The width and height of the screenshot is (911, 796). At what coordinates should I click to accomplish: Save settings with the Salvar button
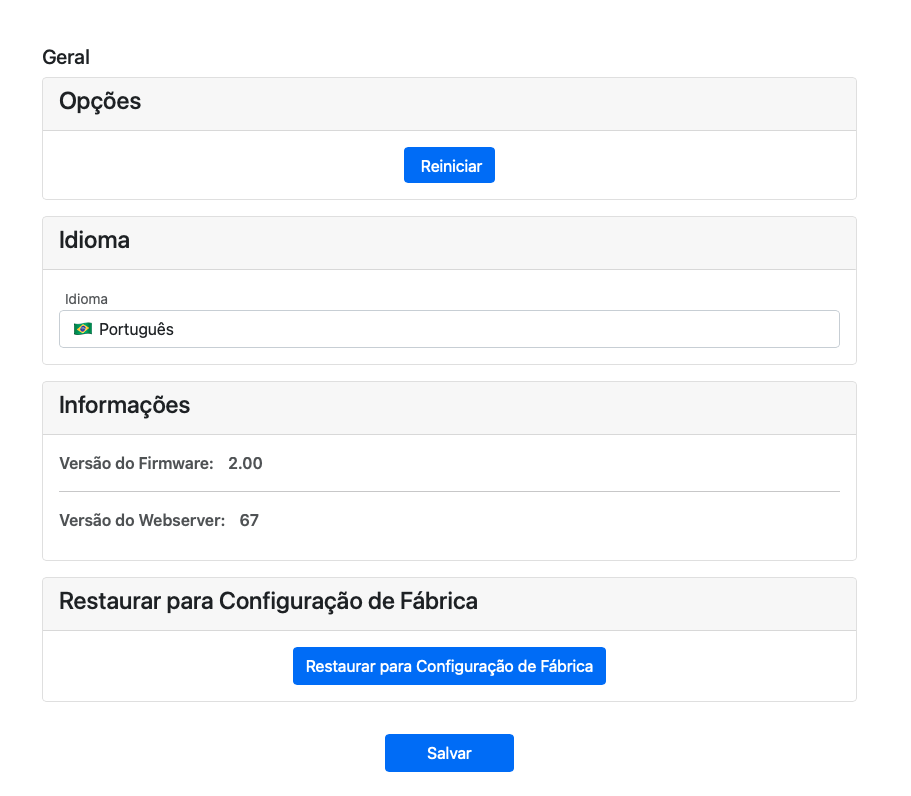click(x=449, y=753)
